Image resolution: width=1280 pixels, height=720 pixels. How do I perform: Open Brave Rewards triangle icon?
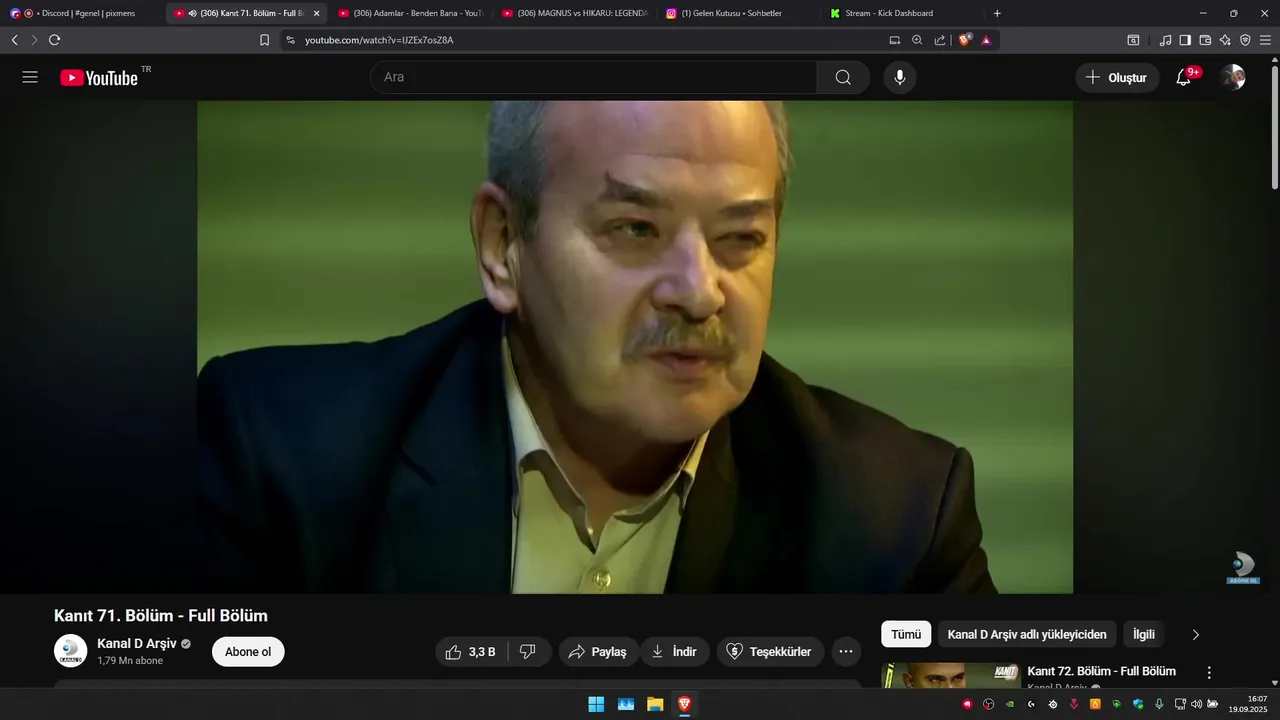[x=986, y=40]
